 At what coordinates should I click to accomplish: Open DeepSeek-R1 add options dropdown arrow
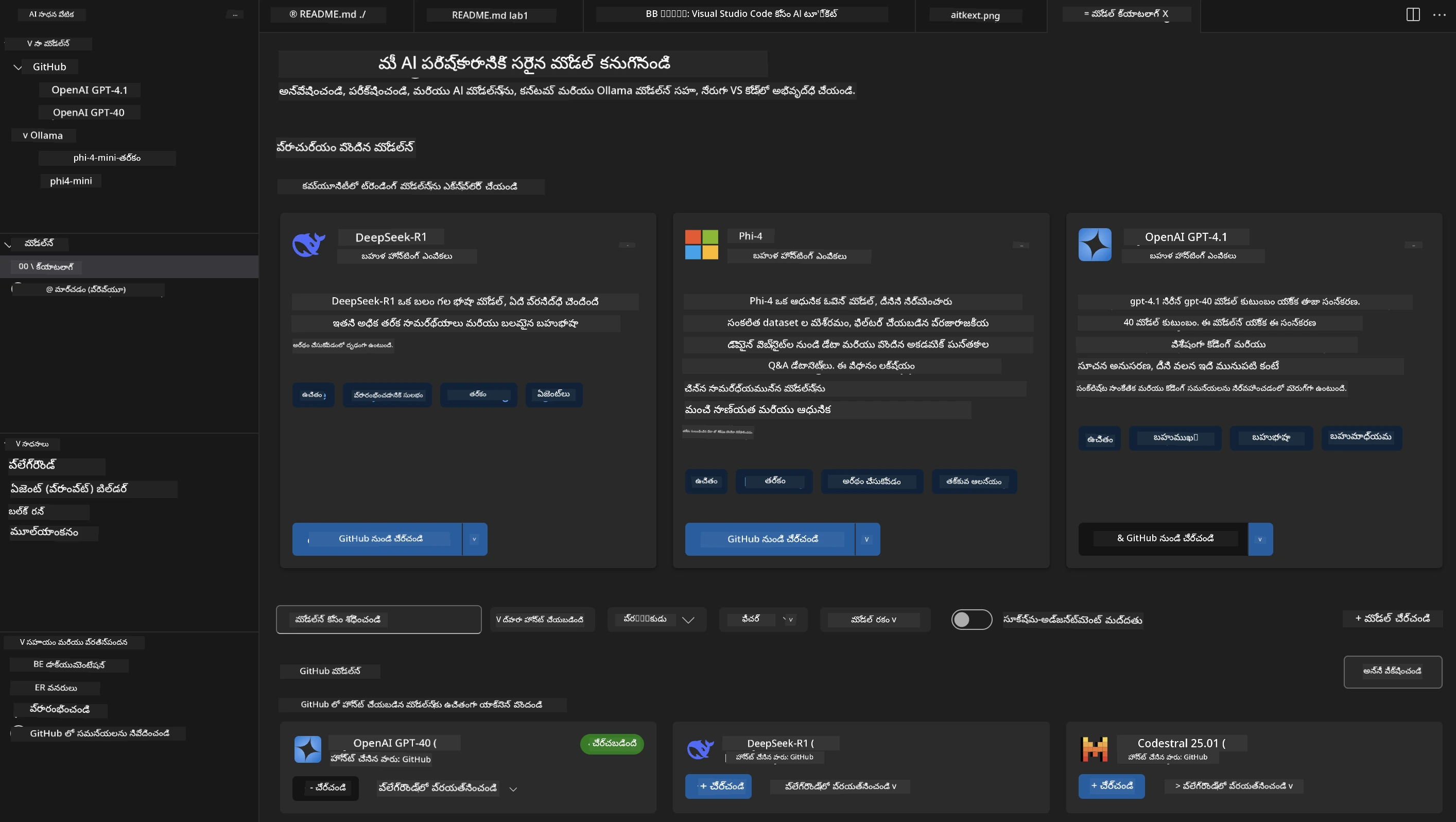click(474, 539)
